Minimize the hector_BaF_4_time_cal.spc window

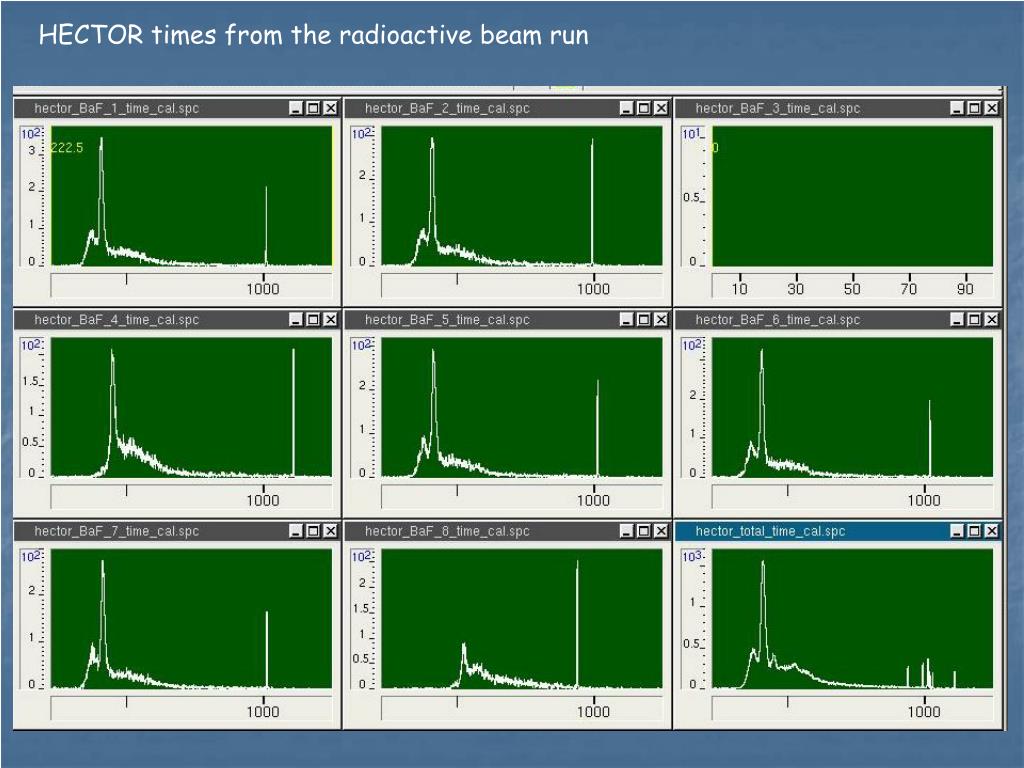(296, 319)
